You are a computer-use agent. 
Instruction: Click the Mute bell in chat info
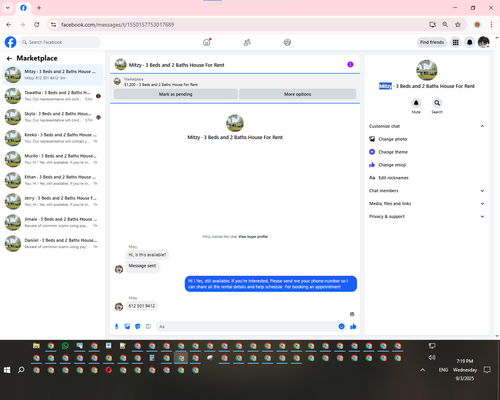(x=416, y=103)
